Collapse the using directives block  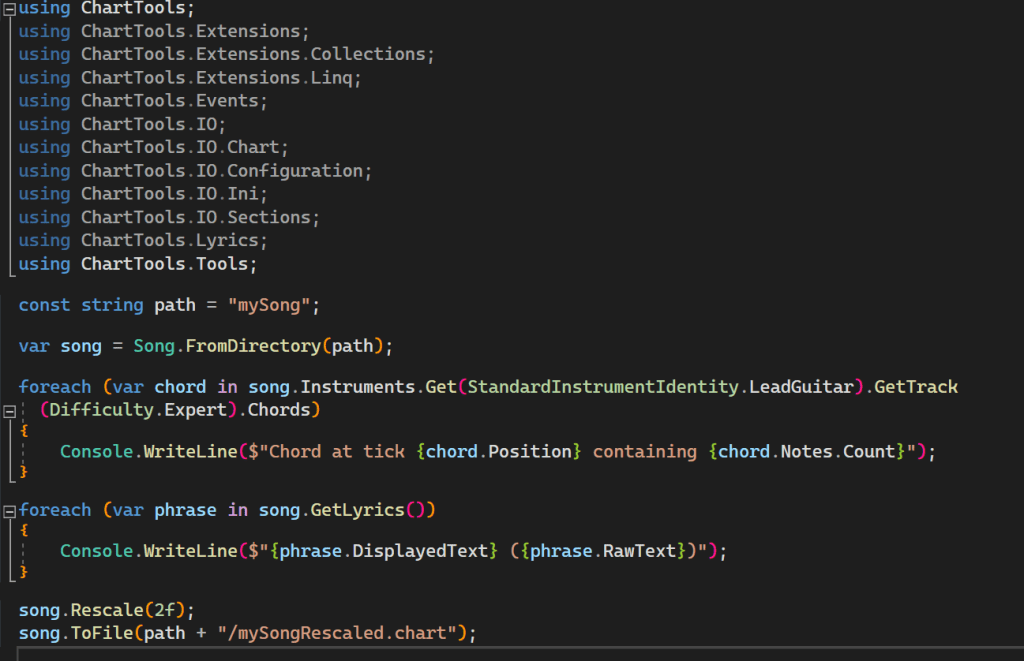[x=9, y=8]
